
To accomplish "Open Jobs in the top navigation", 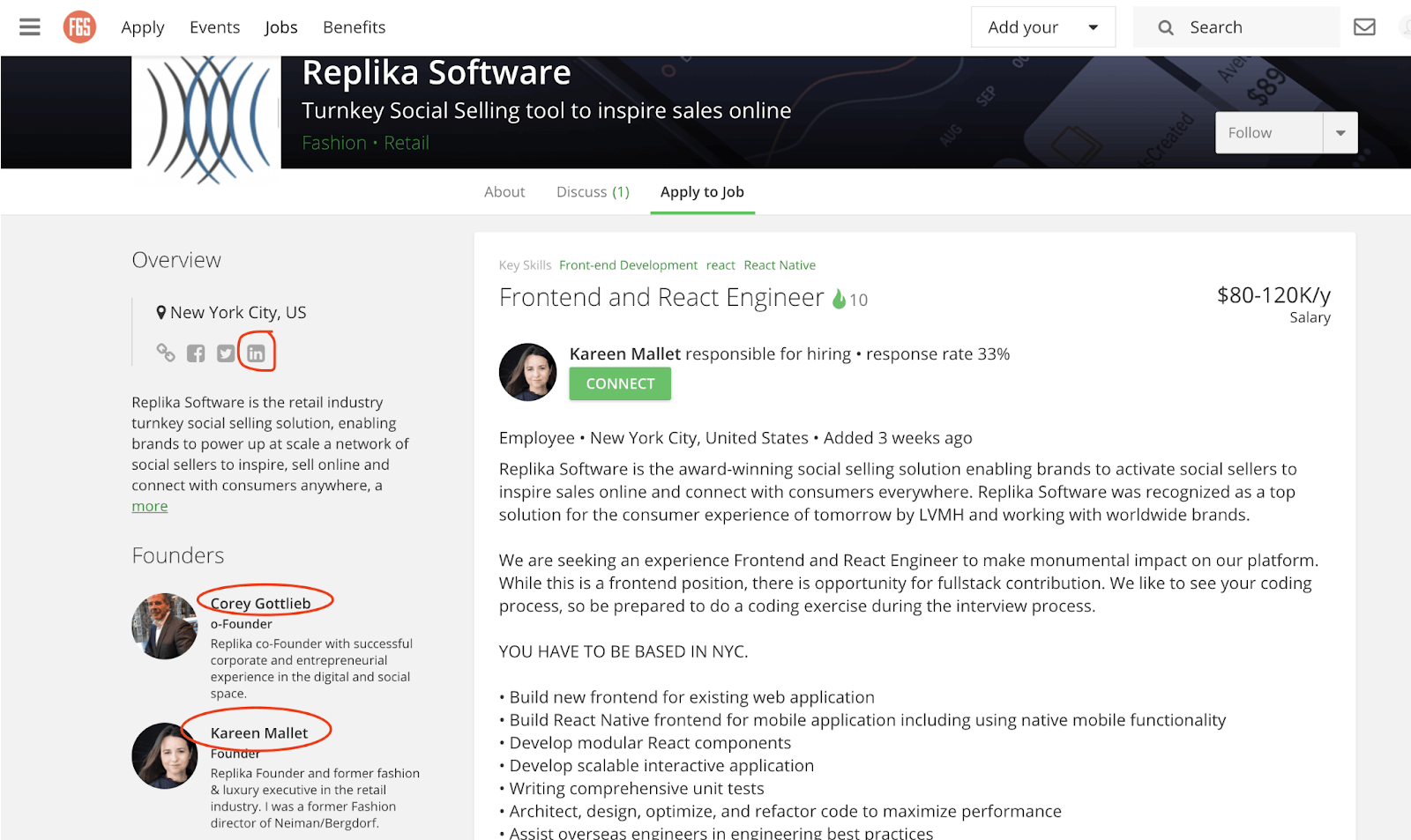I will click(281, 27).
